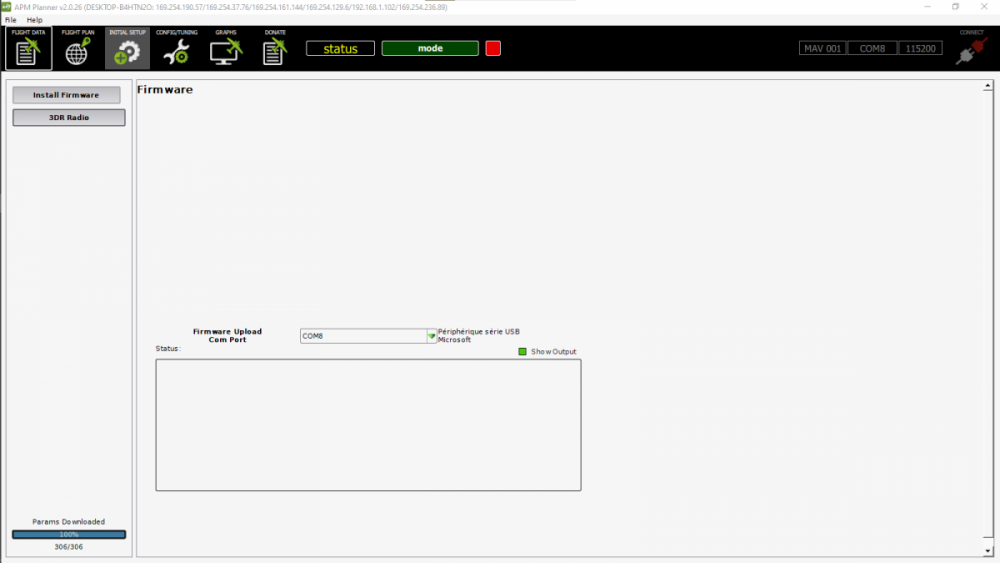1000x563 pixels.
Task: Click the Firmware Upload Com Port label
Action: pos(227,335)
